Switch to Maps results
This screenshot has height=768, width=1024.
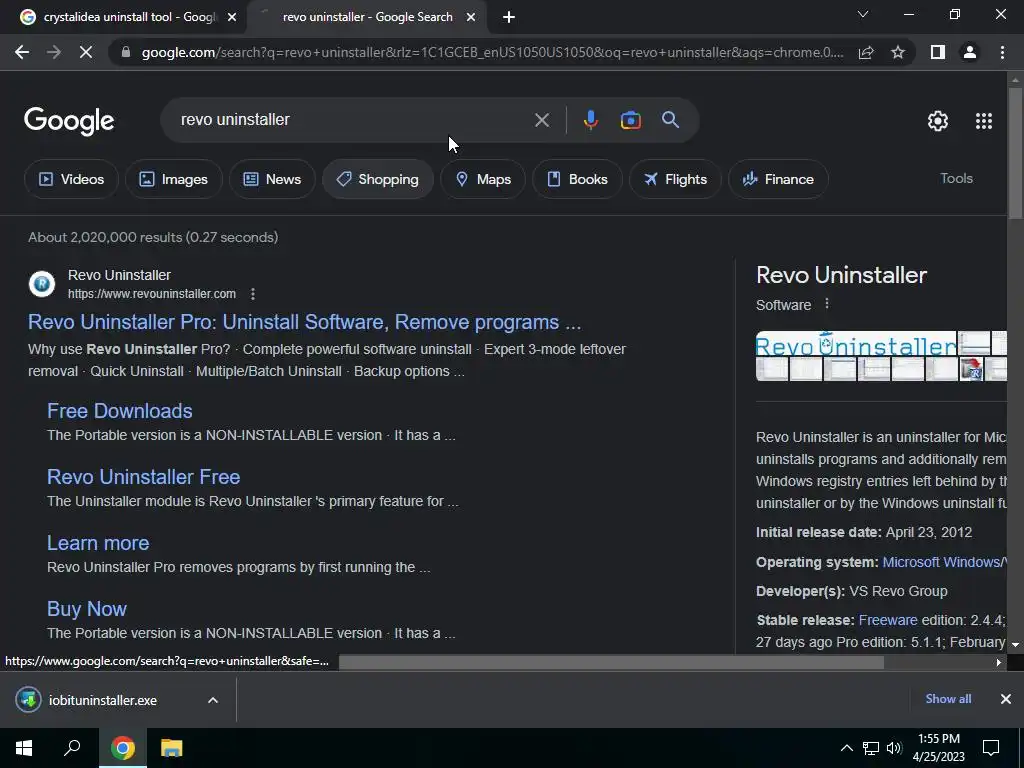[x=483, y=179]
